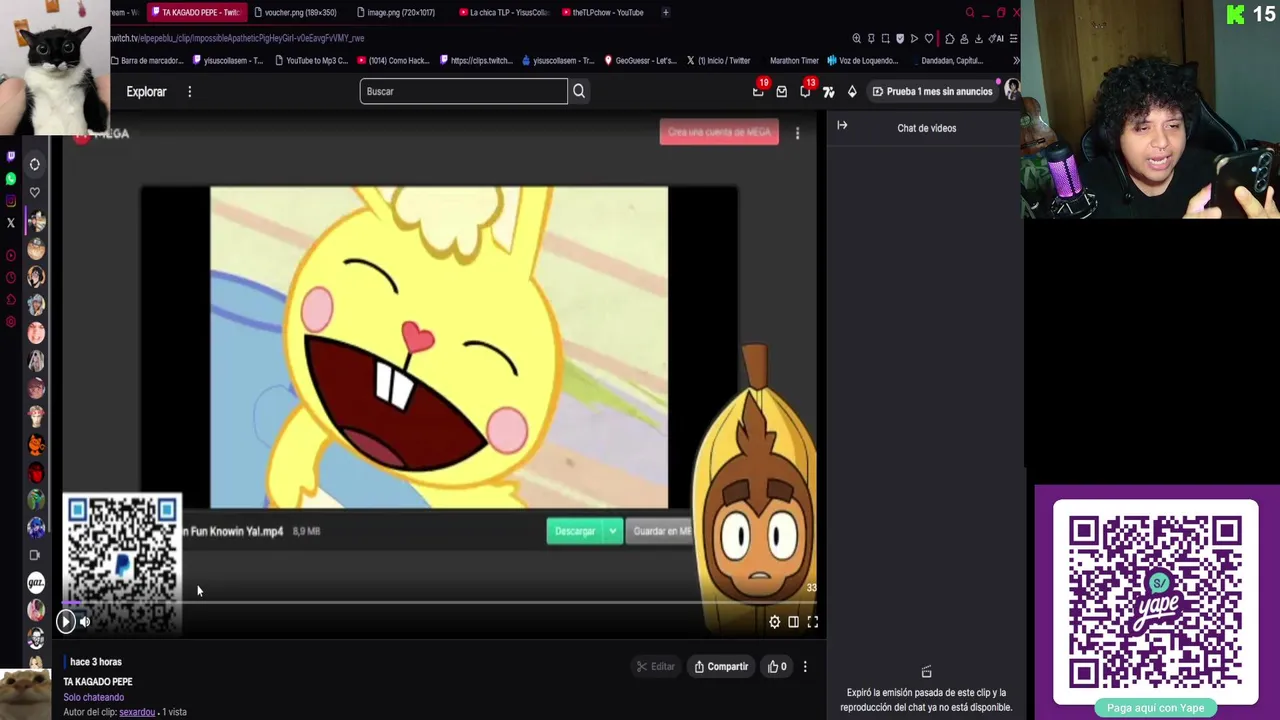
Task: Open Voz de Loquendo bookmark
Action: coord(863,60)
